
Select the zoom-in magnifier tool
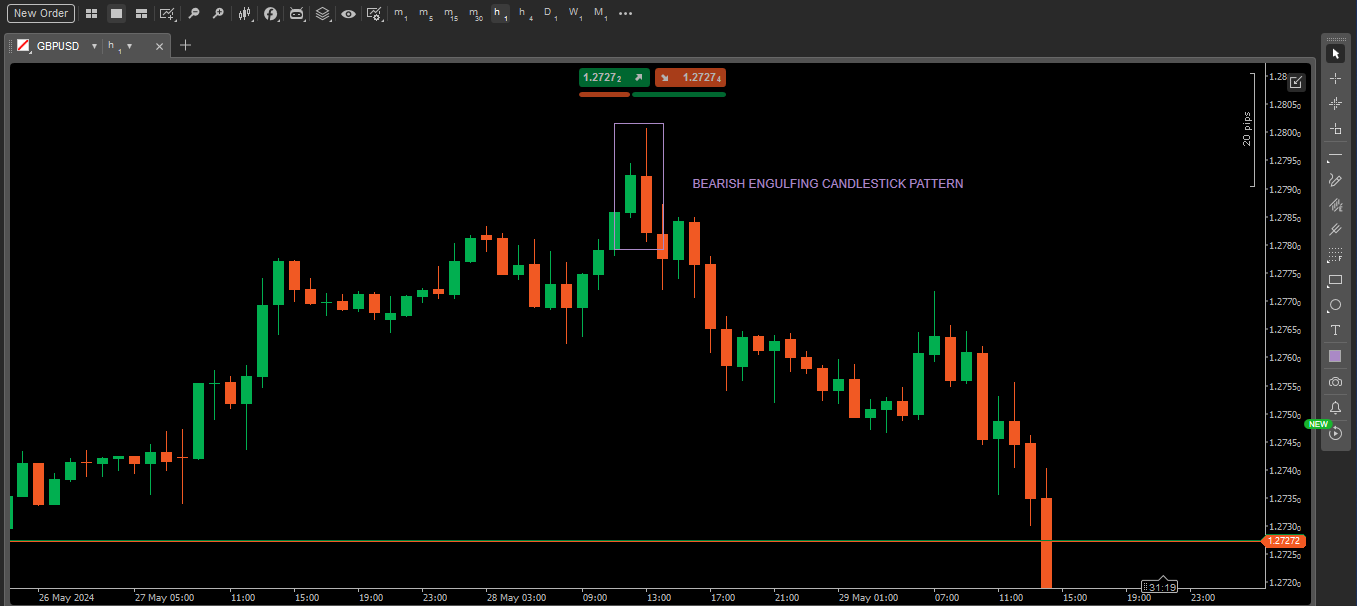coord(219,14)
